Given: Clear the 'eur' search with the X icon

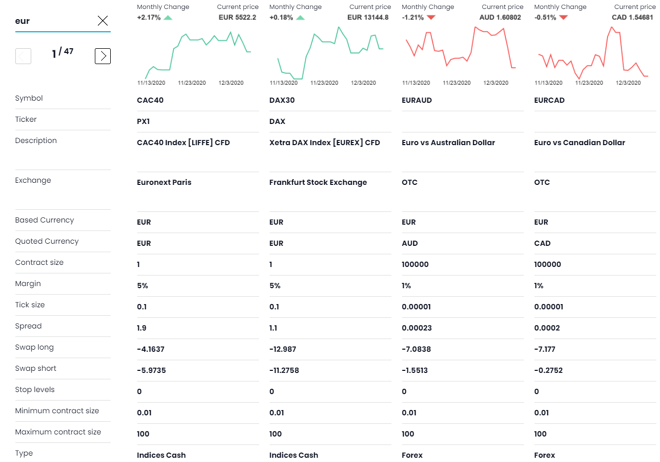Looking at the screenshot, I should pyautogui.click(x=103, y=21).
